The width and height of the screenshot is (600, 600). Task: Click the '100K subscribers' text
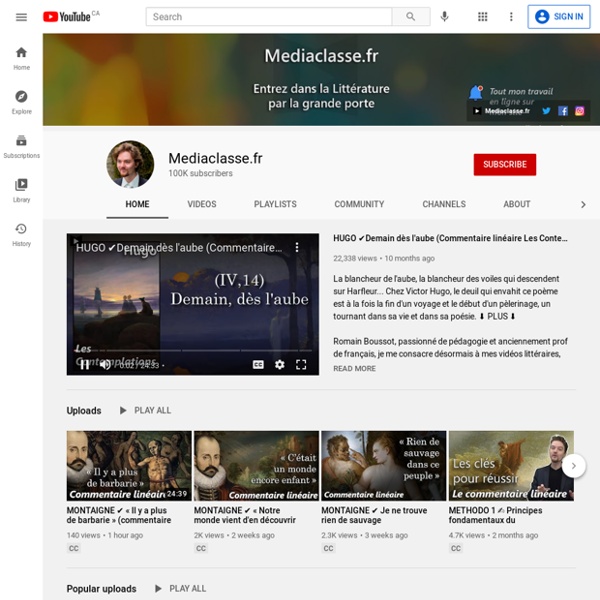(201, 173)
